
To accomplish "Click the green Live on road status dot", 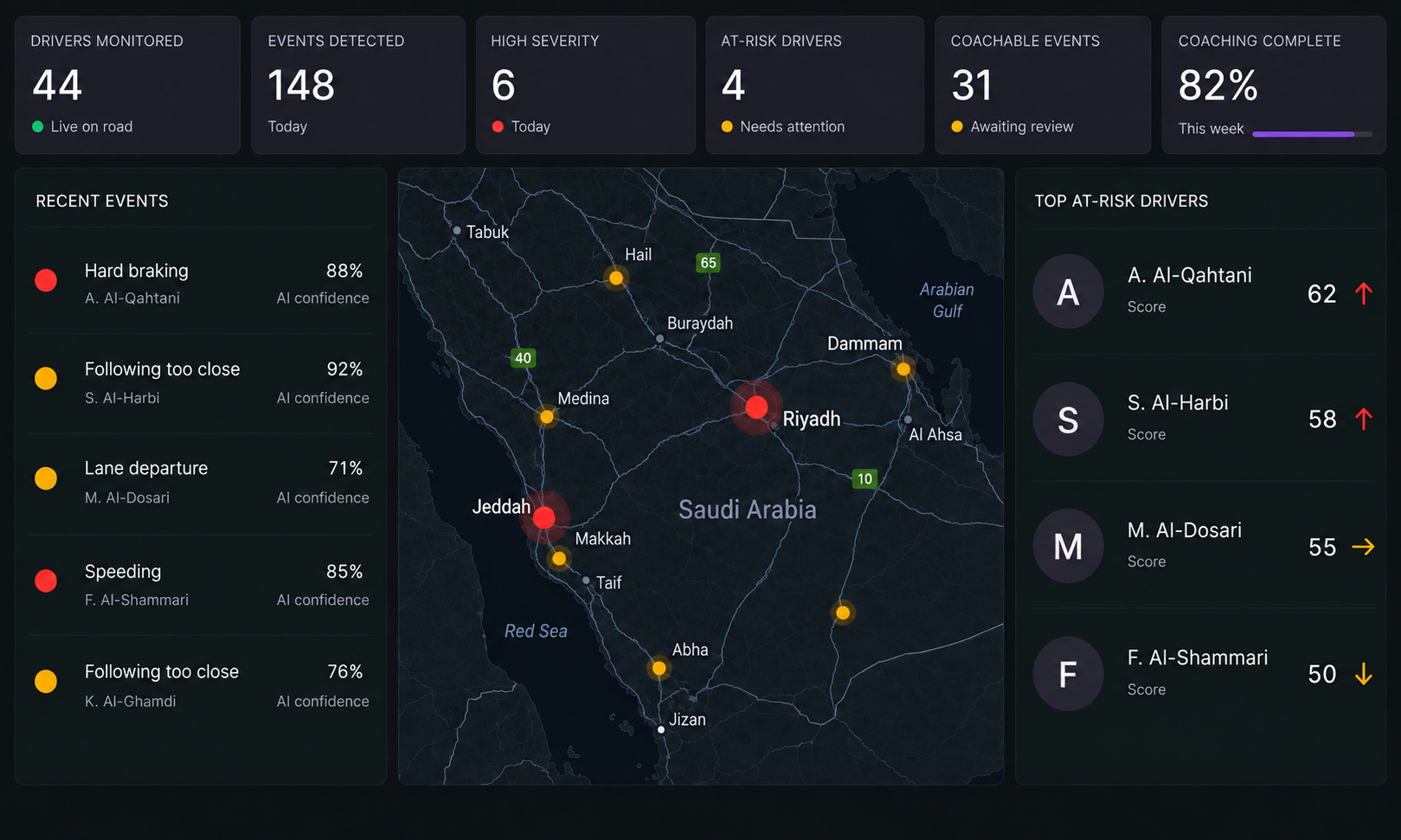I will [x=38, y=126].
